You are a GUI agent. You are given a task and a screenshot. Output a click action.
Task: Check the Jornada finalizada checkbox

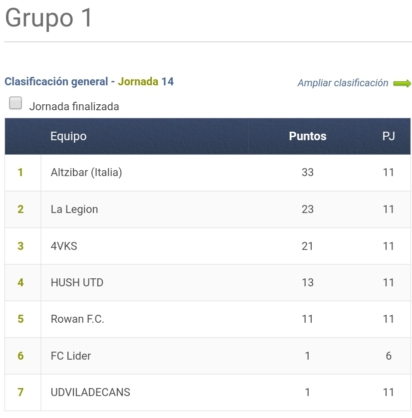pyautogui.click(x=15, y=103)
